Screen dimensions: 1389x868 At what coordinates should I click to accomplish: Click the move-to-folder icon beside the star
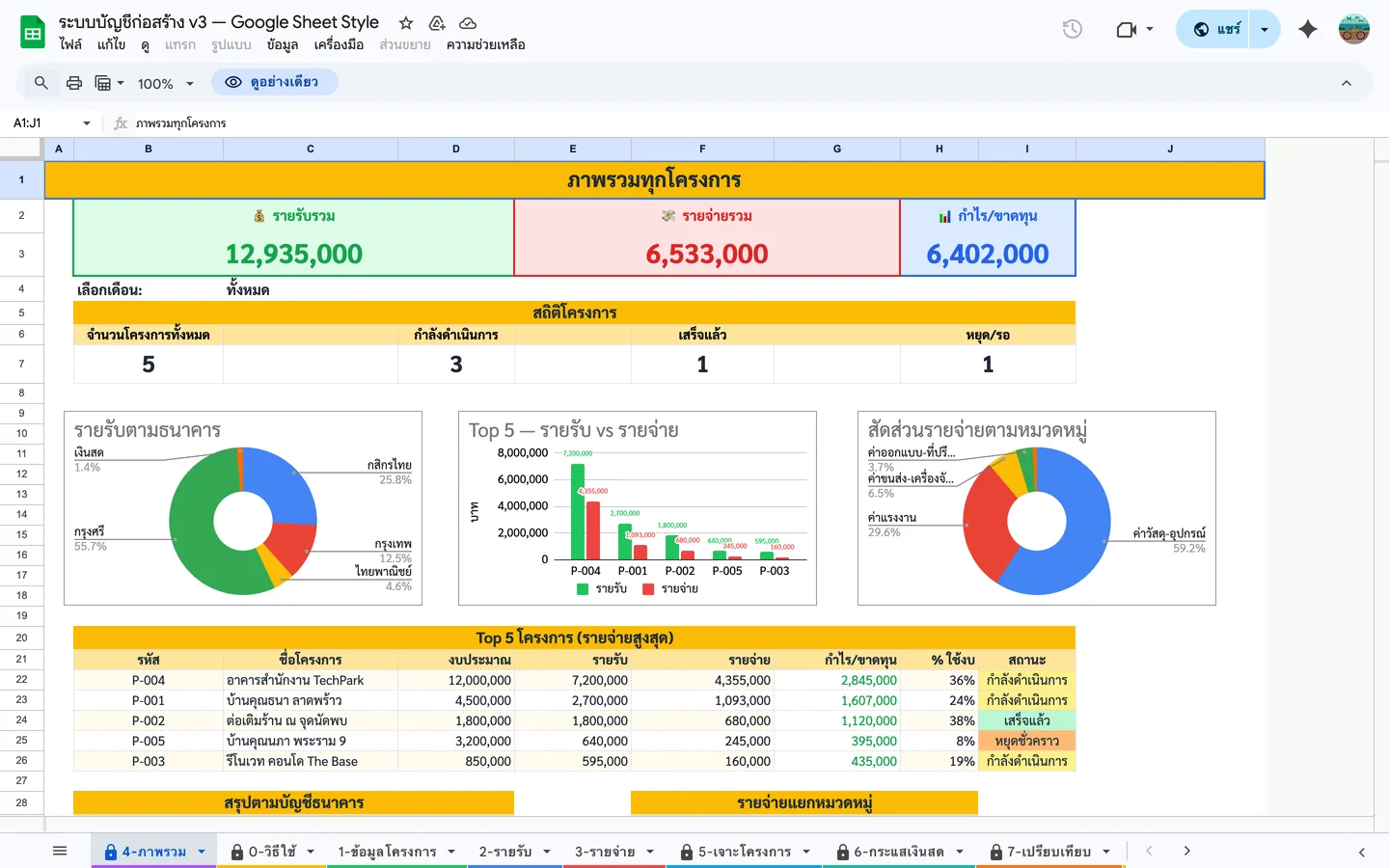[x=437, y=22]
